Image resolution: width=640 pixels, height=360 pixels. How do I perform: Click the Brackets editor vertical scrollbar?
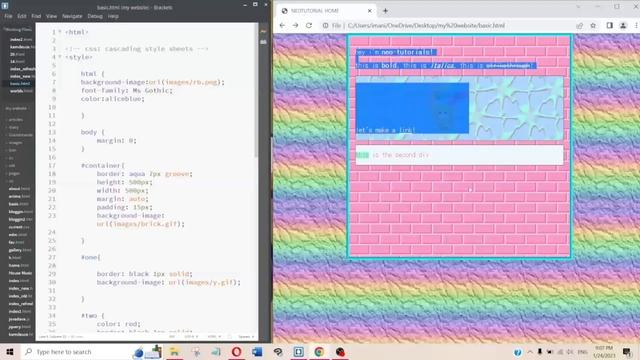[257, 90]
